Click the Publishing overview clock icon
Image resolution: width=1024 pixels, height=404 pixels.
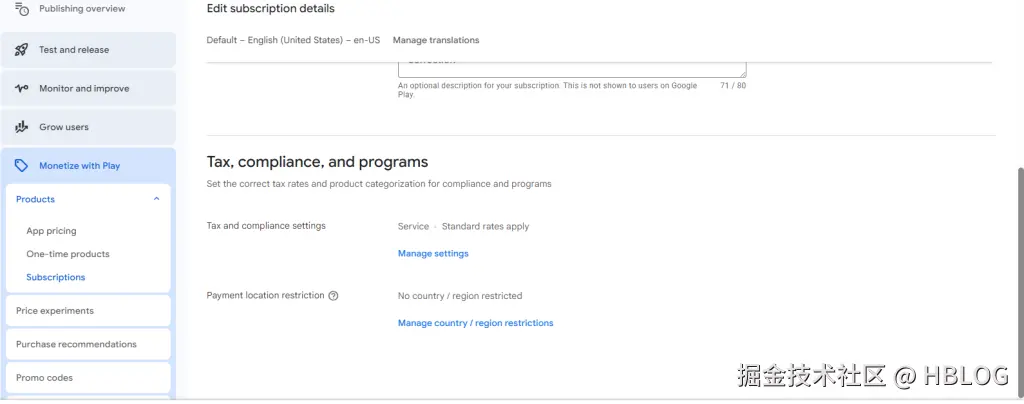click(21, 9)
